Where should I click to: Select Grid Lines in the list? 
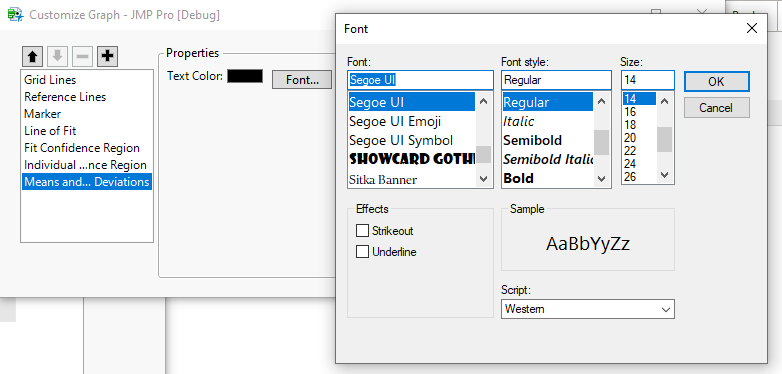coord(86,80)
